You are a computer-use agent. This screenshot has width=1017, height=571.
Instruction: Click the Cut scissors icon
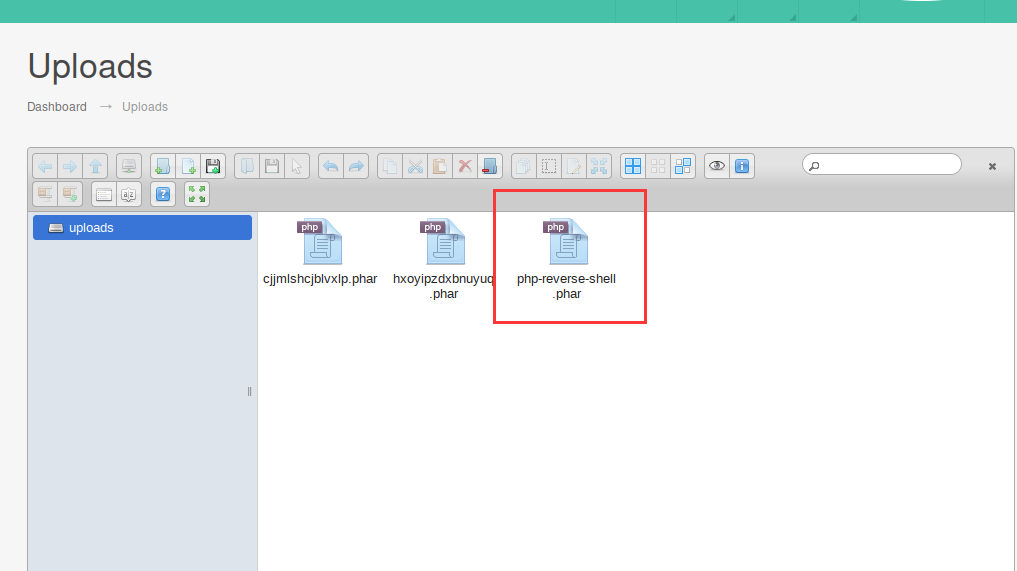[x=415, y=166]
